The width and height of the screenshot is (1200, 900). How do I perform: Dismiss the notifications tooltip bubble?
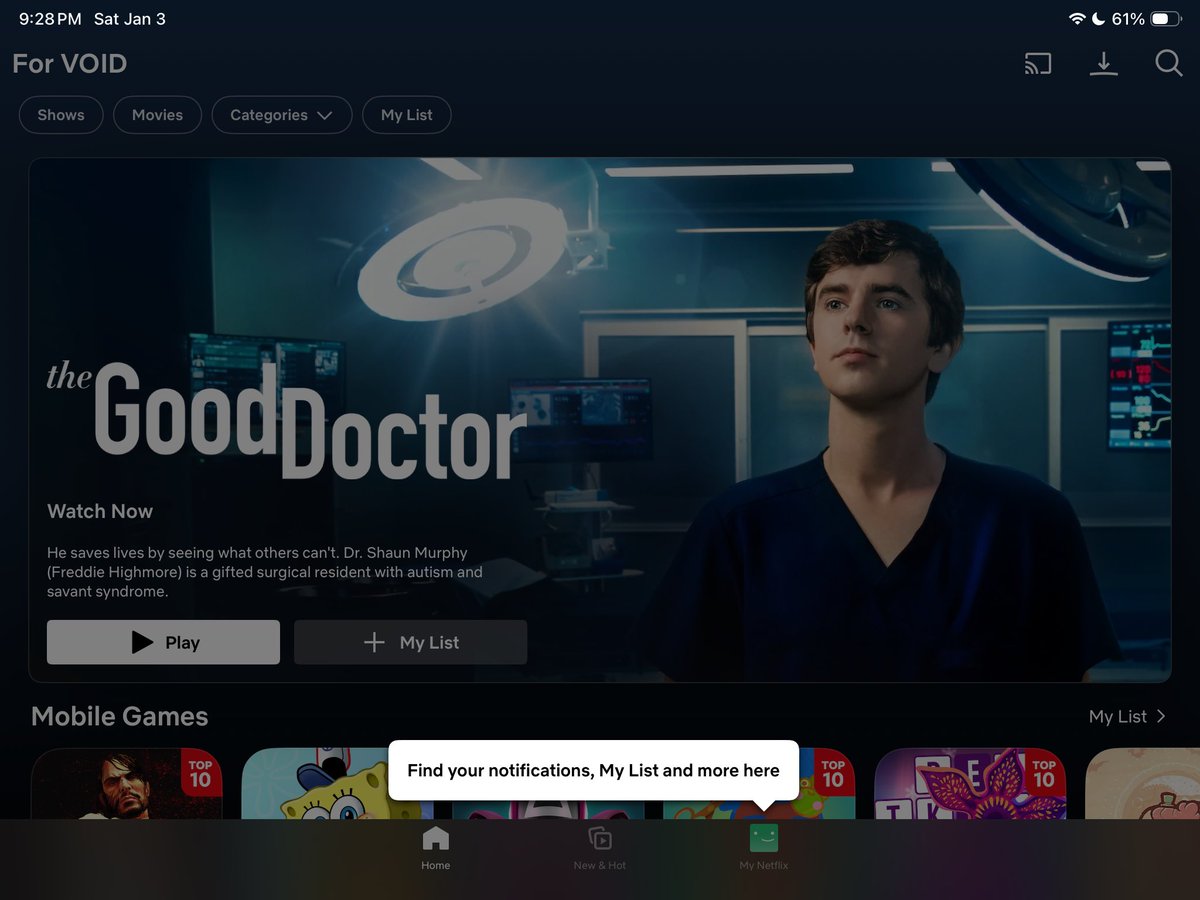[593, 770]
